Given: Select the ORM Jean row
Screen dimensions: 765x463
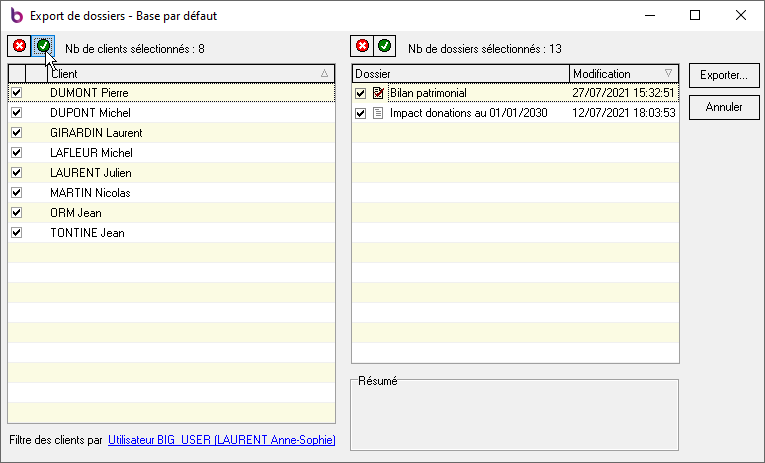Looking at the screenshot, I should click(x=172, y=213).
